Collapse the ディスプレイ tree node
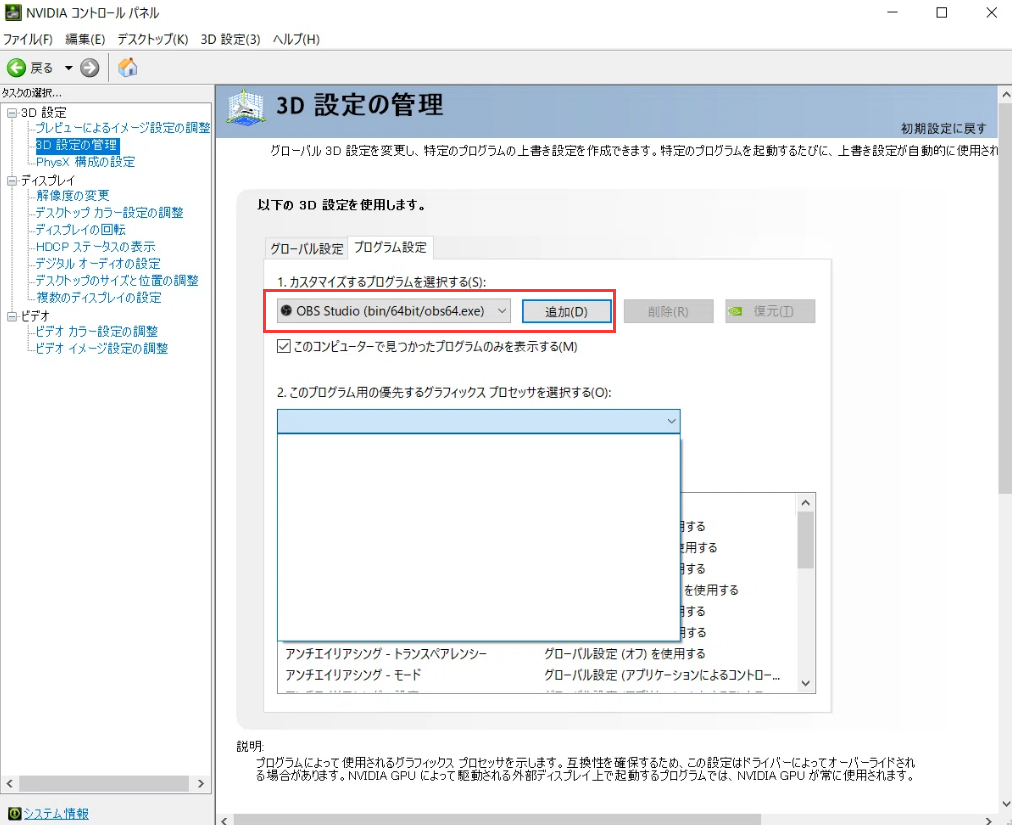The height and width of the screenshot is (825, 1012). pyautogui.click(x=12, y=180)
